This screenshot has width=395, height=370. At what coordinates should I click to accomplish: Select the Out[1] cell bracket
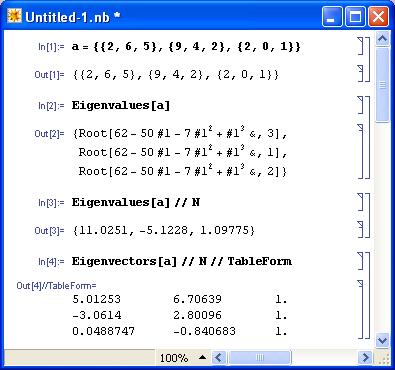click(x=361, y=73)
